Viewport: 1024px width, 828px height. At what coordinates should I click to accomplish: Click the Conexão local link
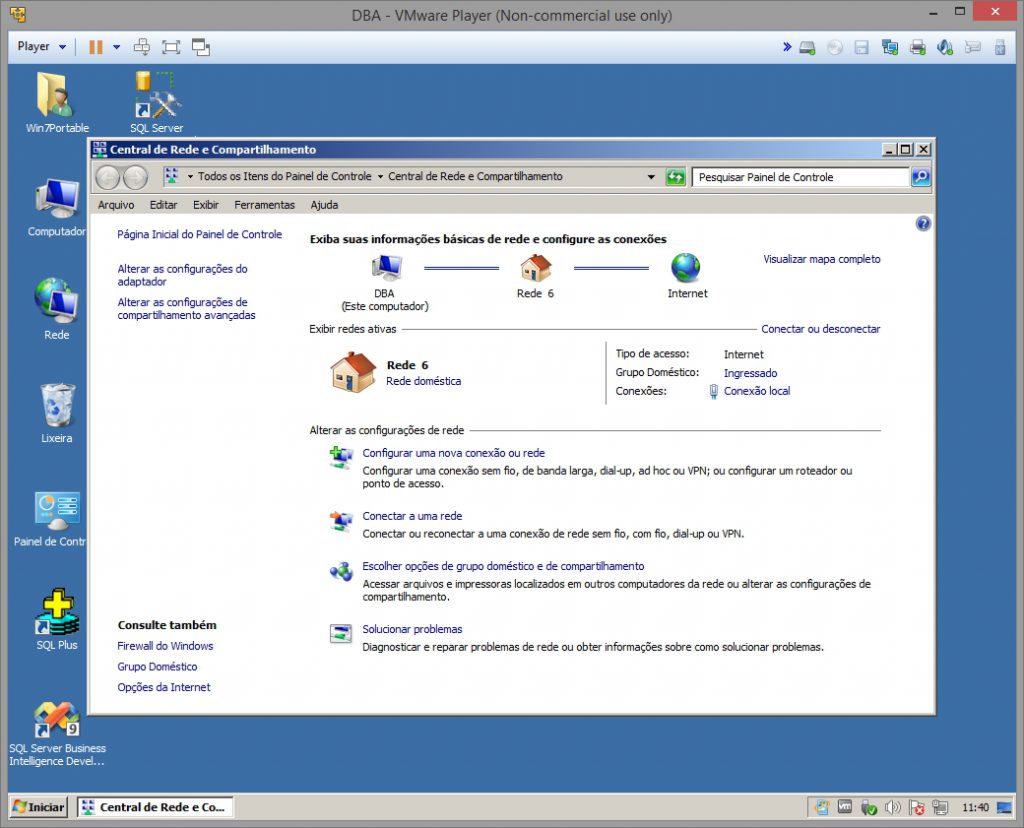[758, 391]
